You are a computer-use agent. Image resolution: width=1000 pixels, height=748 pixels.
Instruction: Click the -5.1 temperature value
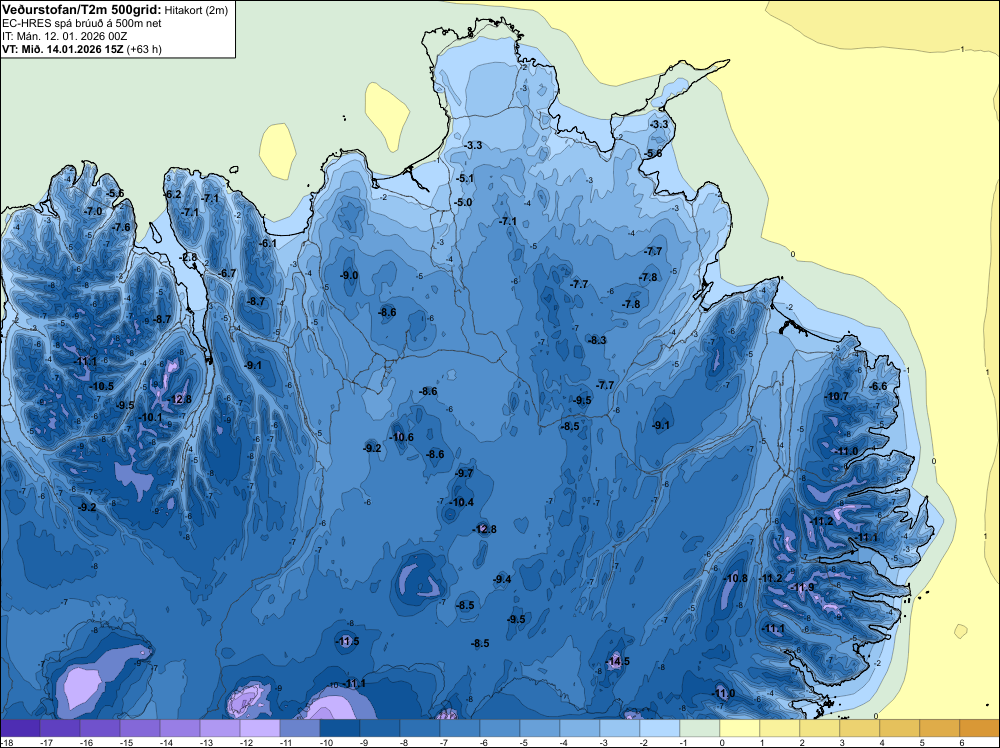[466, 179]
